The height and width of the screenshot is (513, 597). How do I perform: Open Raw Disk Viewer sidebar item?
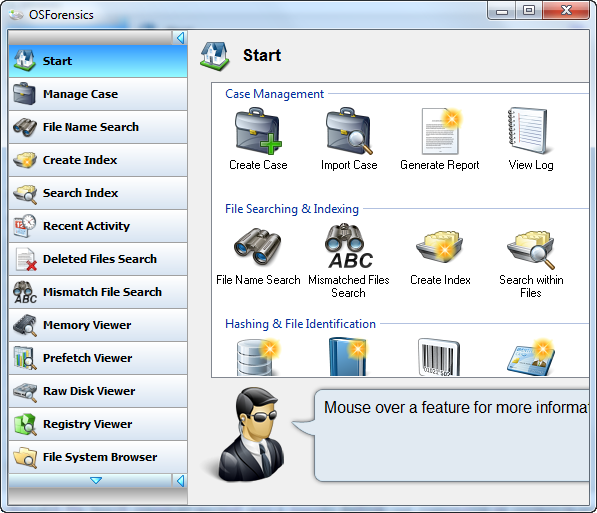tap(98, 391)
